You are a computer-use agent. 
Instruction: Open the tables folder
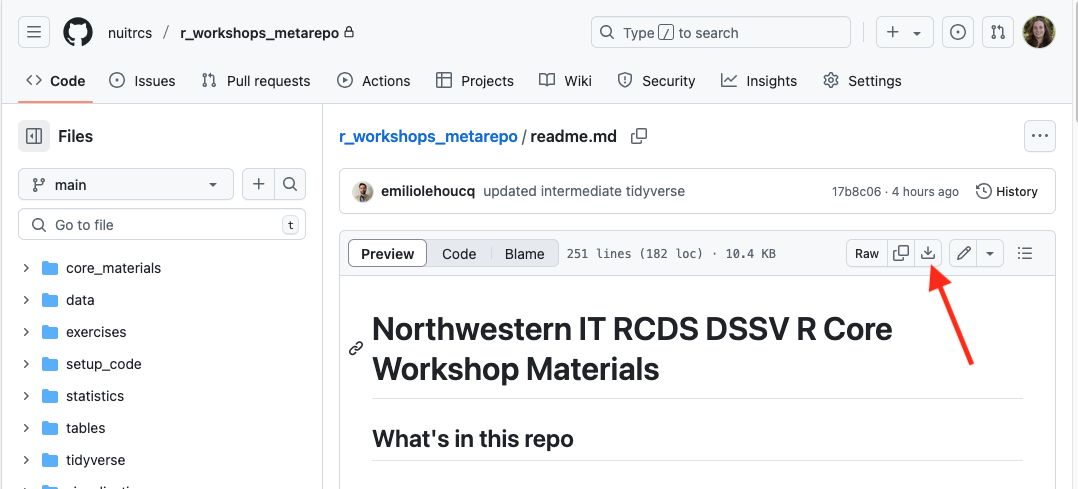86,428
